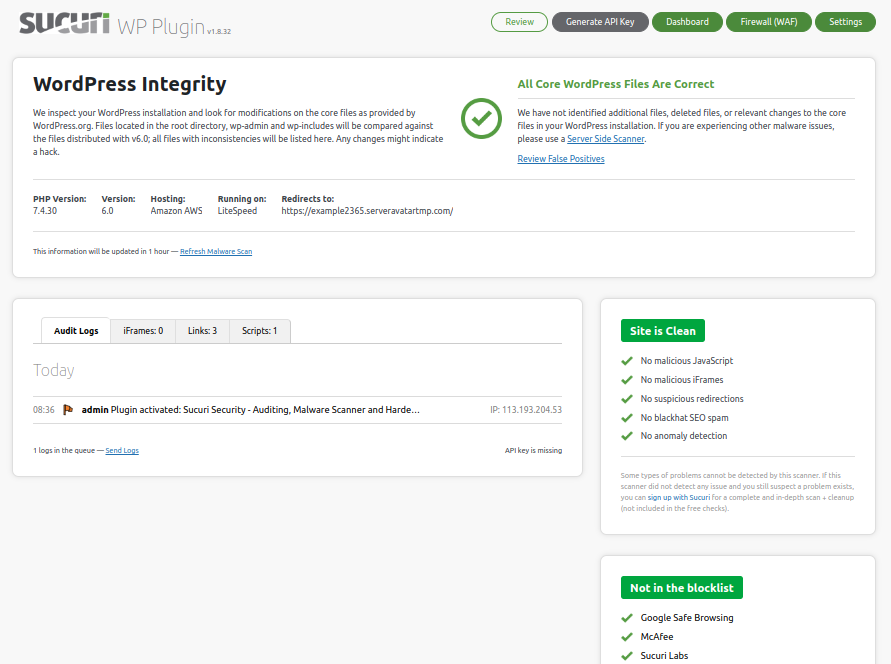The image size is (891, 664).
Task: Go to the Dashboard
Action: click(687, 22)
